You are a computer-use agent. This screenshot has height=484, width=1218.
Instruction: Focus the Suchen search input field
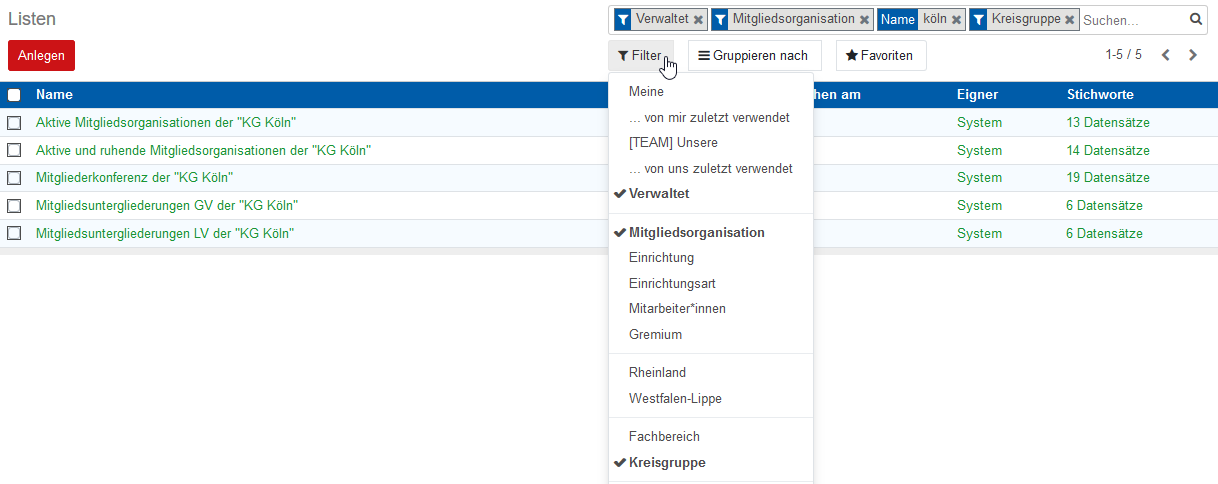click(1132, 20)
